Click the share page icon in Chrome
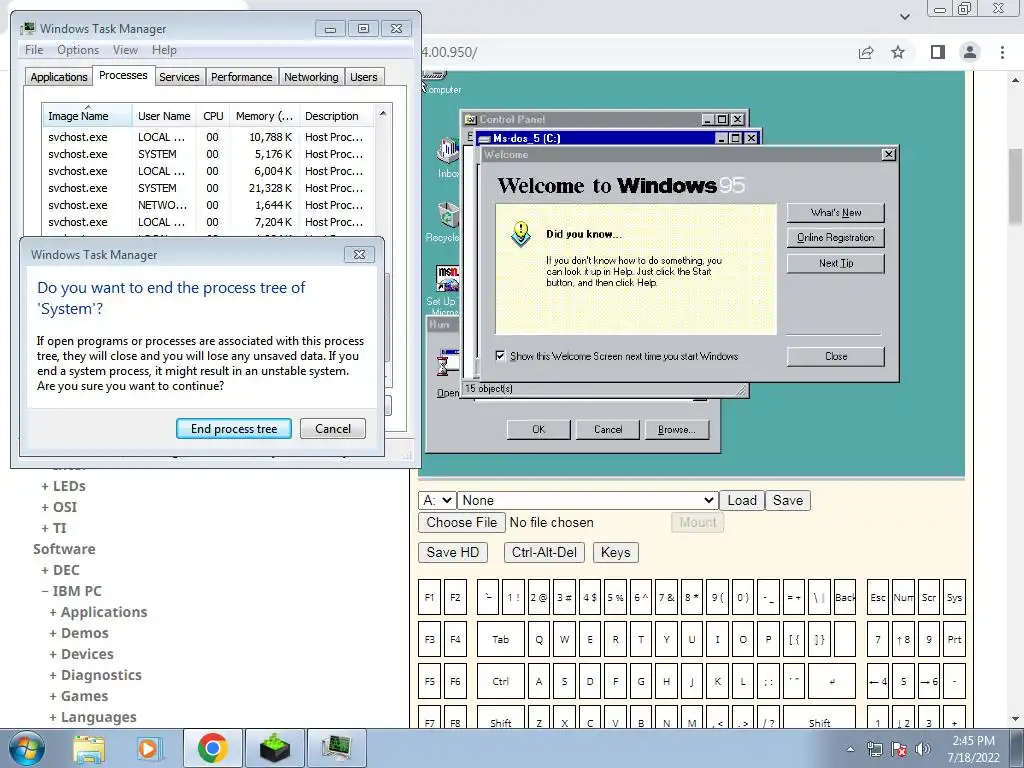 [x=866, y=52]
